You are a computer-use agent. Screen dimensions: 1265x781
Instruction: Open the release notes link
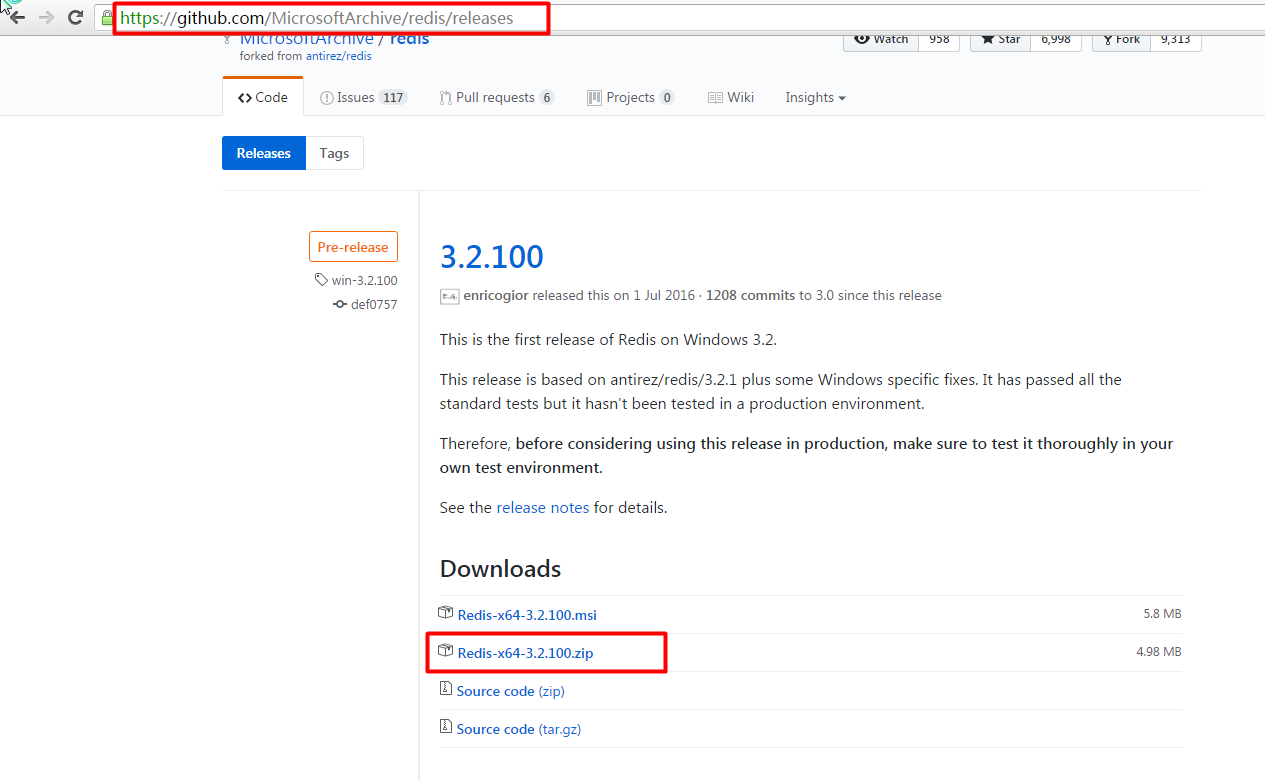543,507
